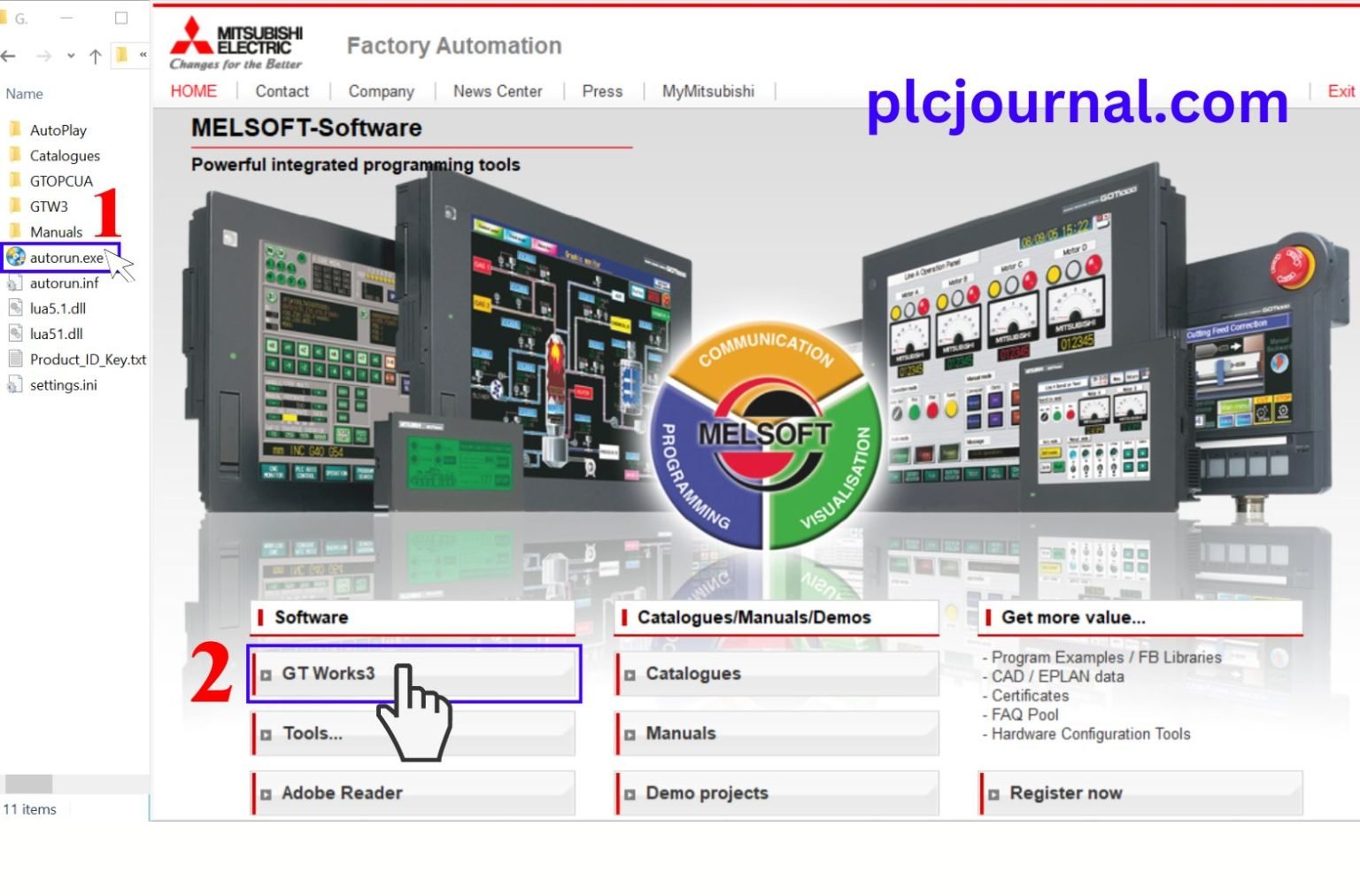Screen dimensions: 1360x896
Task: Launch the GT Works3 installer button
Action: tap(414, 674)
